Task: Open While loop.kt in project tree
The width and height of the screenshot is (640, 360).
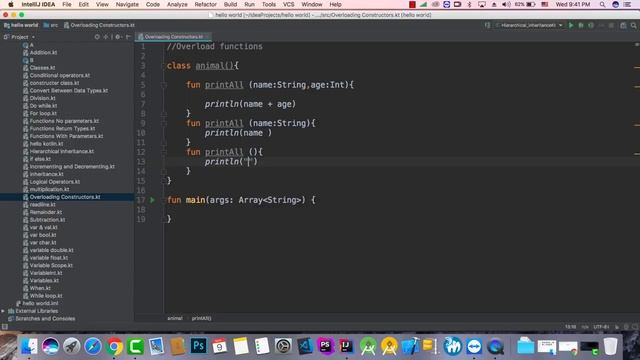Action: click(x=46, y=296)
